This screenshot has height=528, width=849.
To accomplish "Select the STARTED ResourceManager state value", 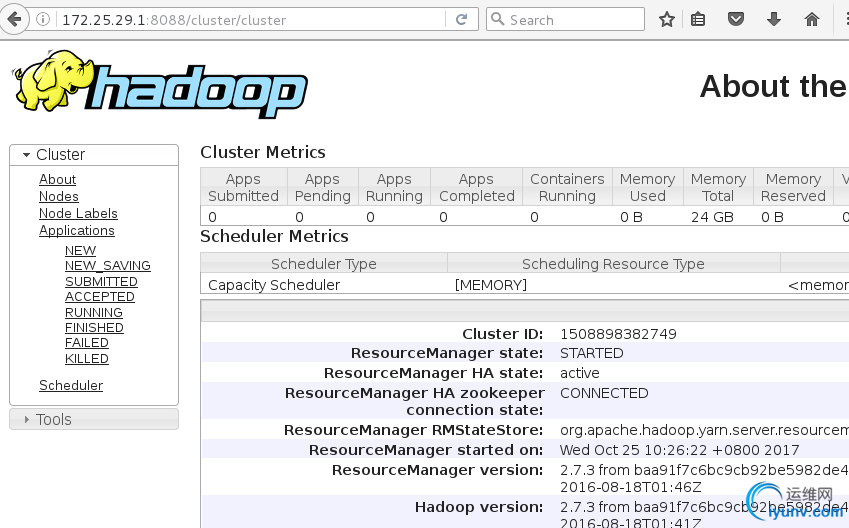I will (592, 353).
